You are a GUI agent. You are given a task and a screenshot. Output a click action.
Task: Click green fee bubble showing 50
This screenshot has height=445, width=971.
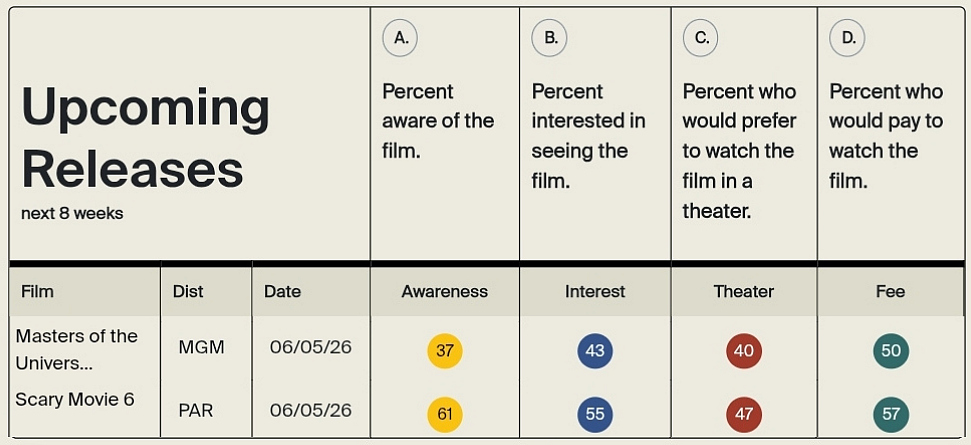click(x=891, y=351)
